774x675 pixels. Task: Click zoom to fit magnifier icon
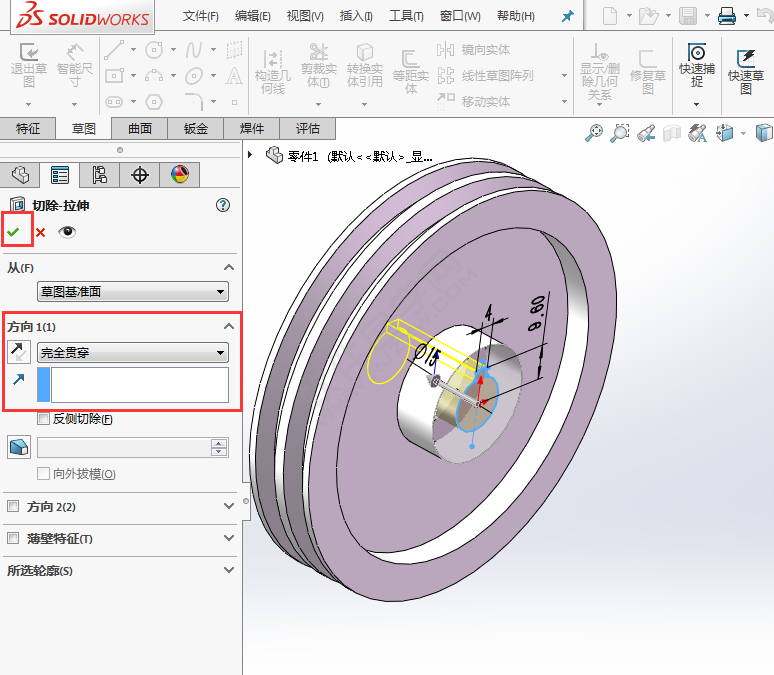click(594, 133)
